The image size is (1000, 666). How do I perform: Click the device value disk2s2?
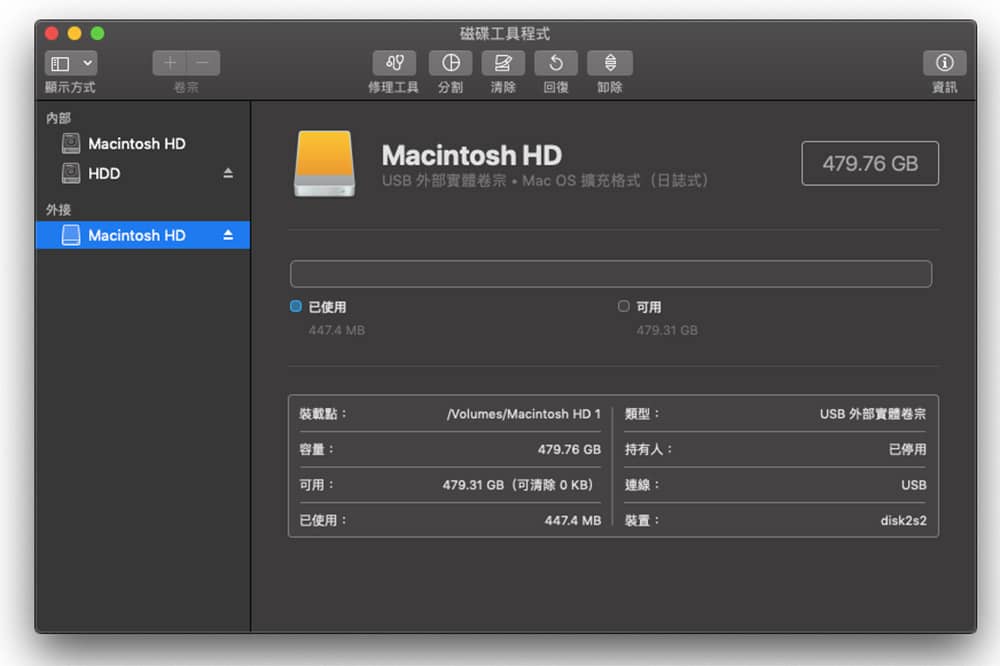[904, 521]
